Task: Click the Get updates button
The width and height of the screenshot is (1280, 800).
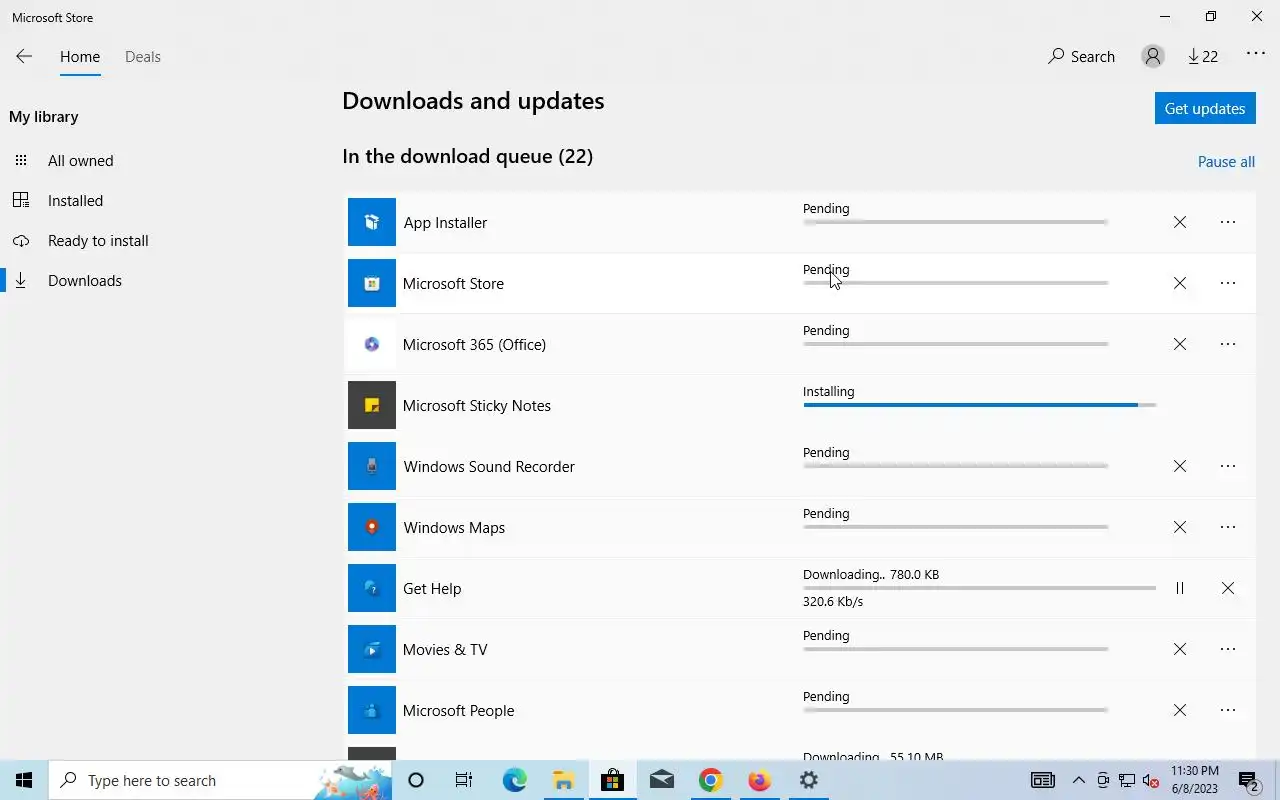Action: coord(1205,108)
